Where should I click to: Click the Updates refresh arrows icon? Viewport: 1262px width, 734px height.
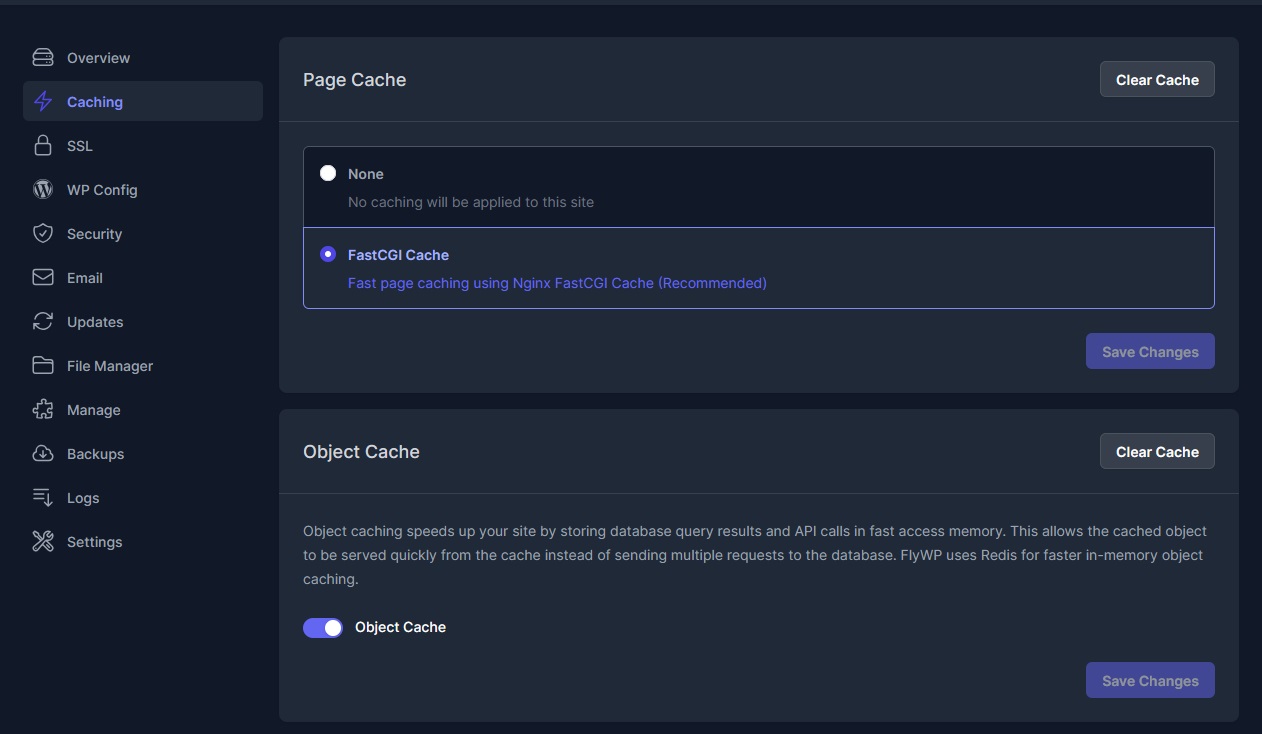(43, 322)
